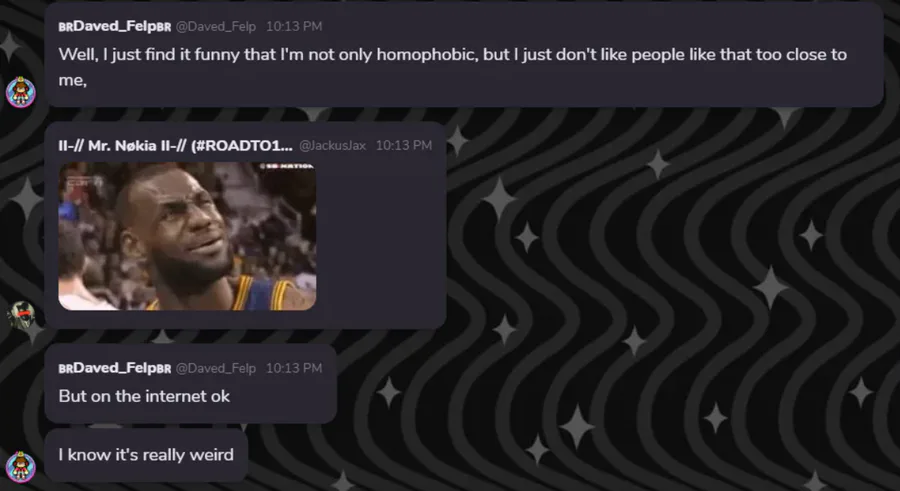Open the avatar next to "I know it's really weird"
Viewport: 900px width, 491px height.
pyautogui.click(x=21, y=466)
